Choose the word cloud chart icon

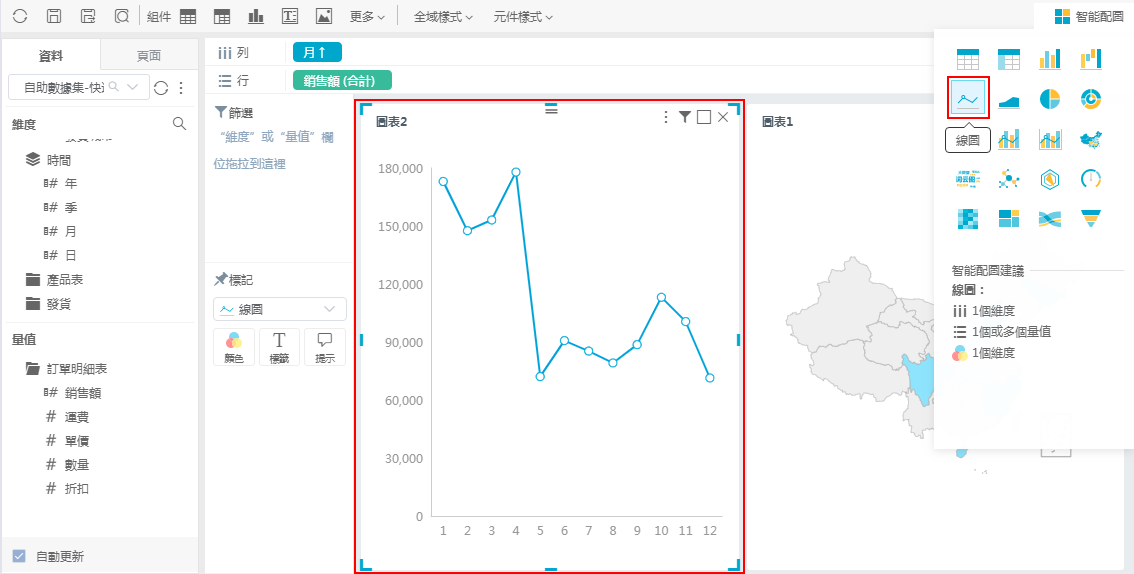tap(967, 179)
